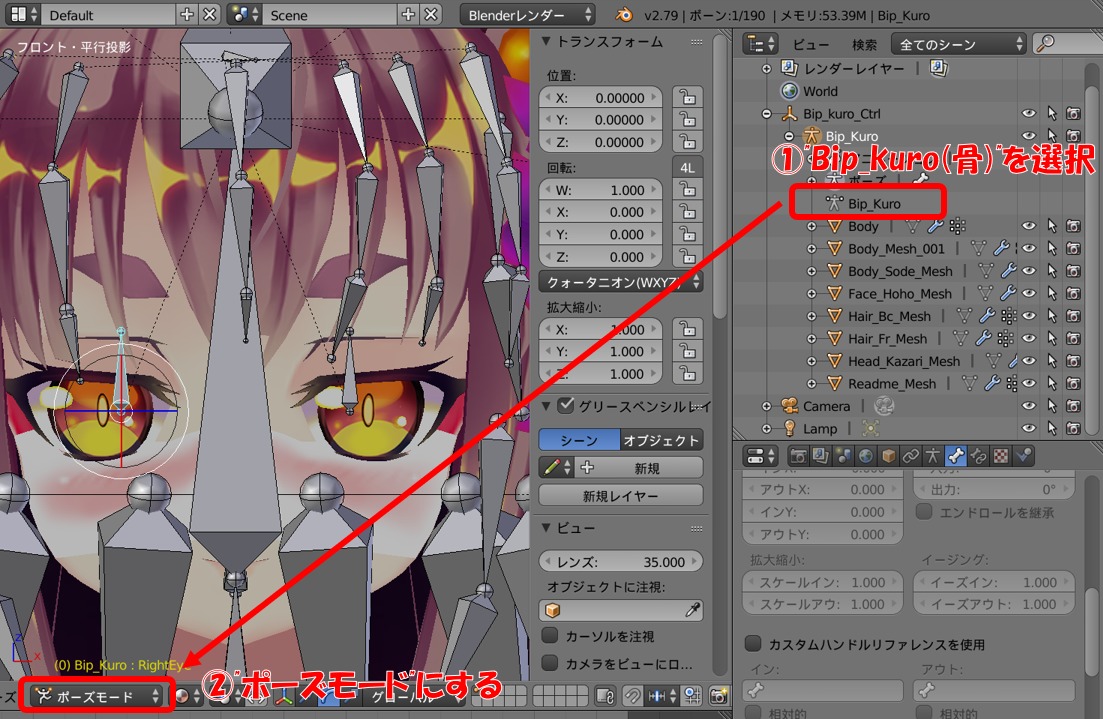This screenshot has width=1103, height=719.
Task: Open the Bone Constraints properties tab
Action: [979, 456]
